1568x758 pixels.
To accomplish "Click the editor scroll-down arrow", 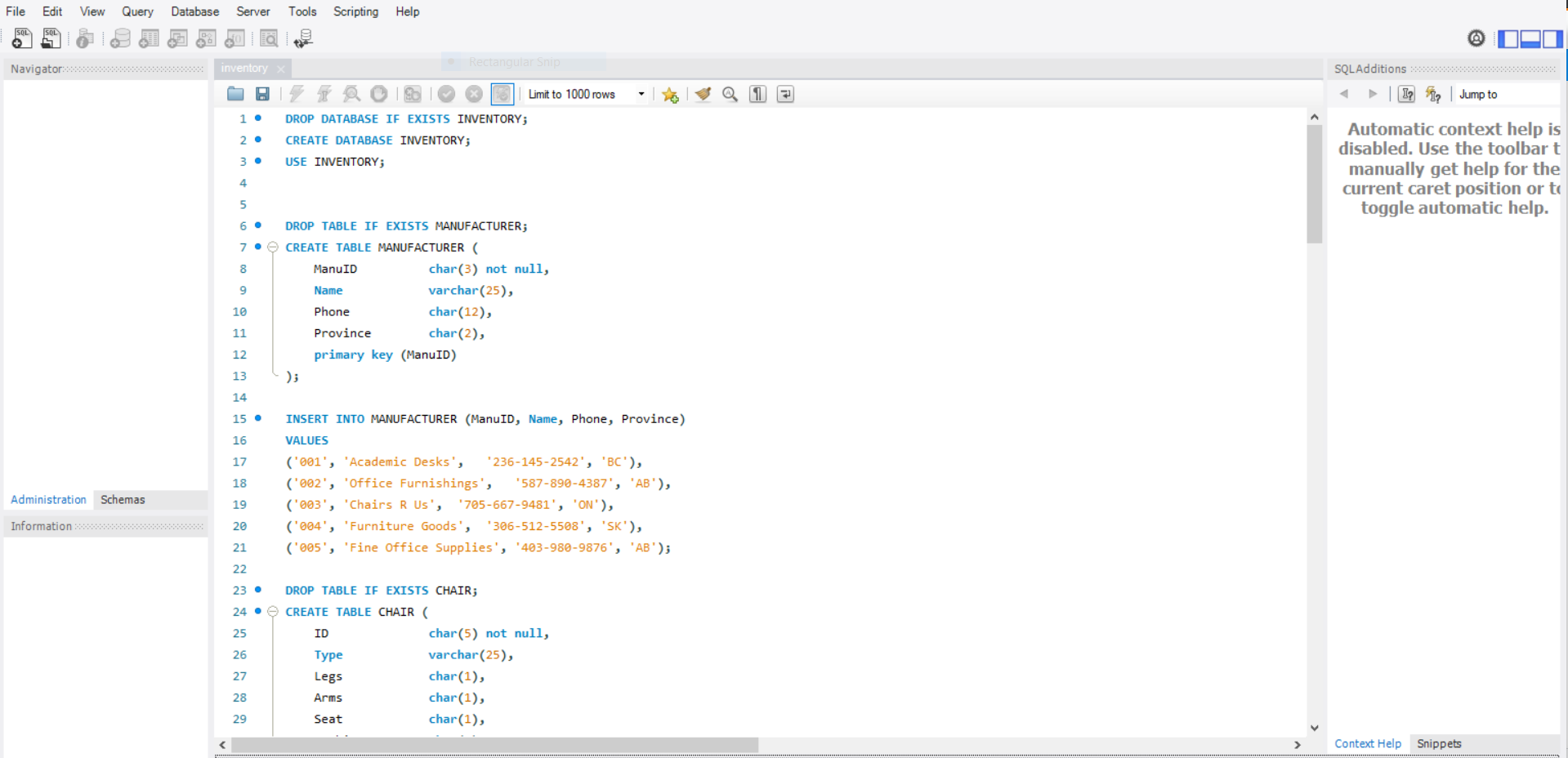I will pos(1314,728).
